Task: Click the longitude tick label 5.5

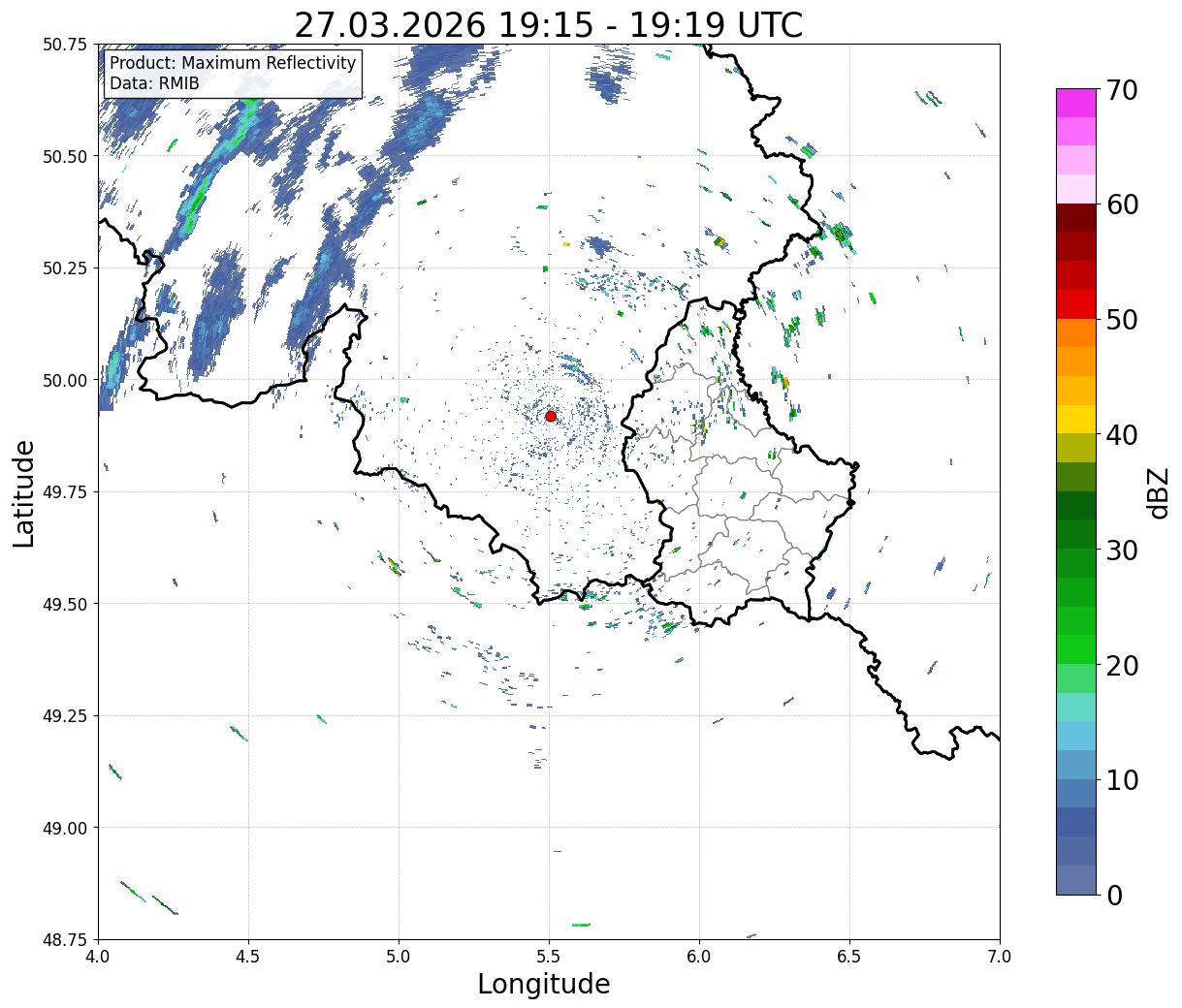Action: (x=549, y=957)
